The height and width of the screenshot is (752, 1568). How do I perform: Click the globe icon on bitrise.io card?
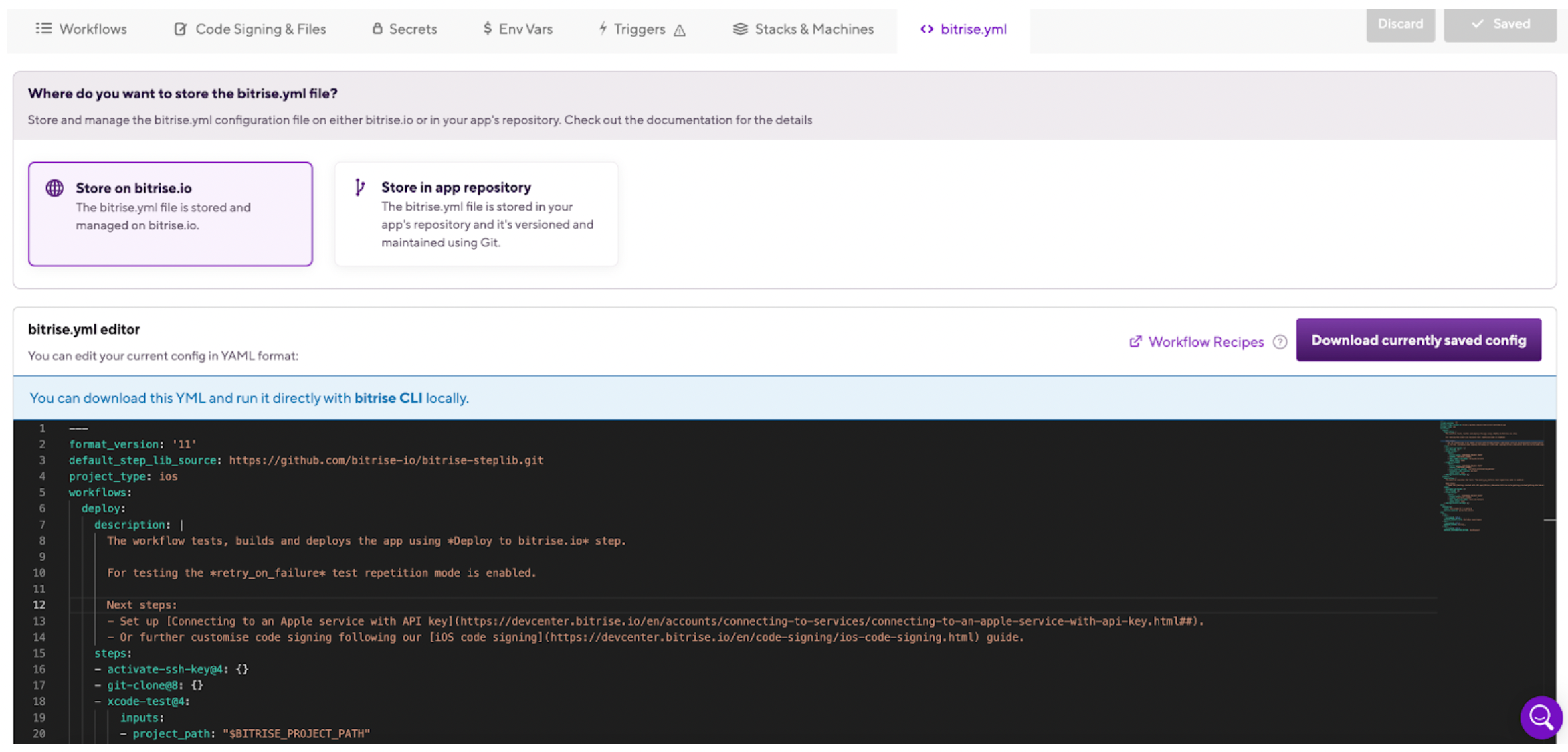[x=55, y=188]
